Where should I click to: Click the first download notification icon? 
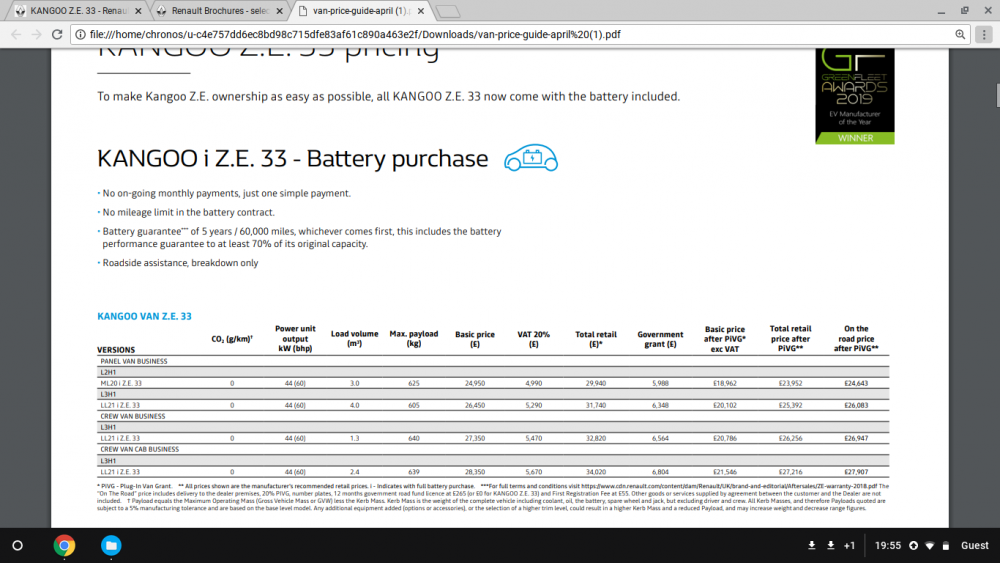(811, 545)
